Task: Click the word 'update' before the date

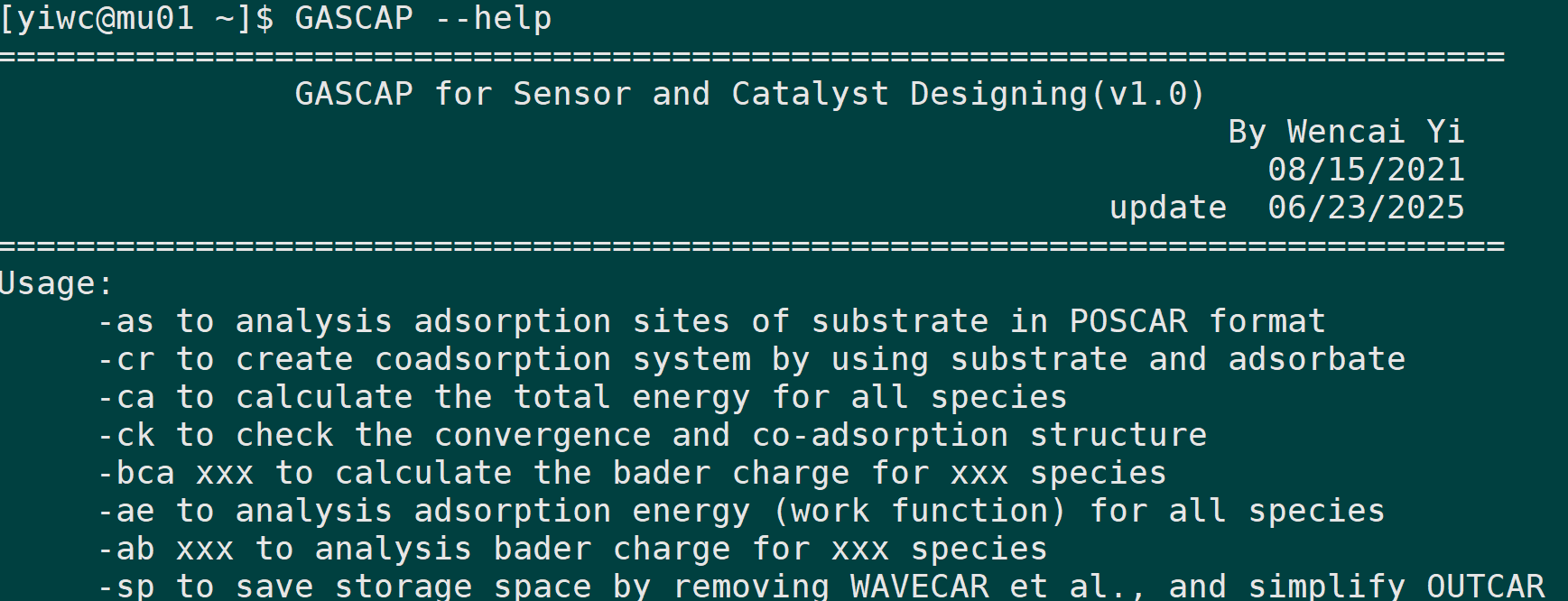Action: (1167, 208)
